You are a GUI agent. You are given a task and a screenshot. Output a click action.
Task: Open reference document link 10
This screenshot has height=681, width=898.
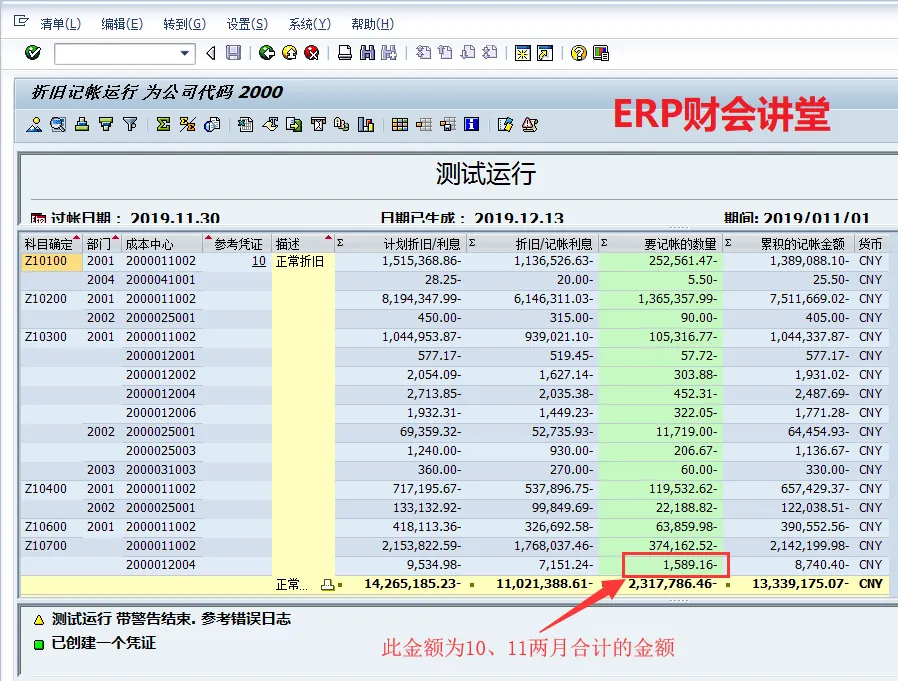pyautogui.click(x=259, y=261)
